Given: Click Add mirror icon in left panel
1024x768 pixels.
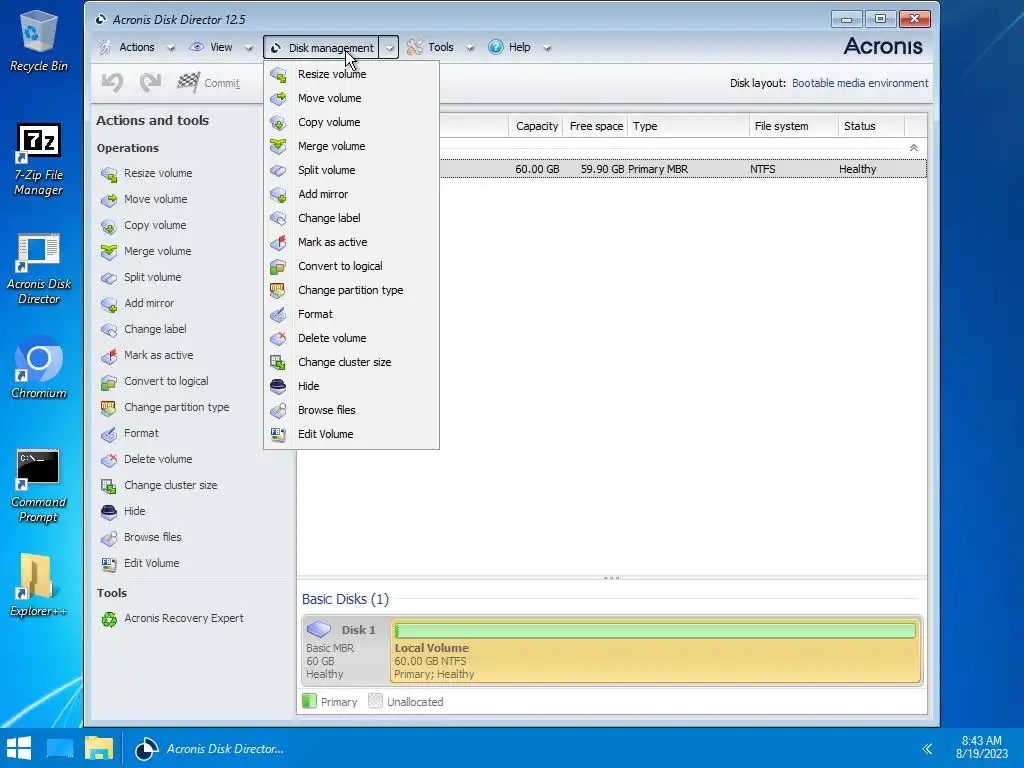Looking at the screenshot, I should click(108, 304).
